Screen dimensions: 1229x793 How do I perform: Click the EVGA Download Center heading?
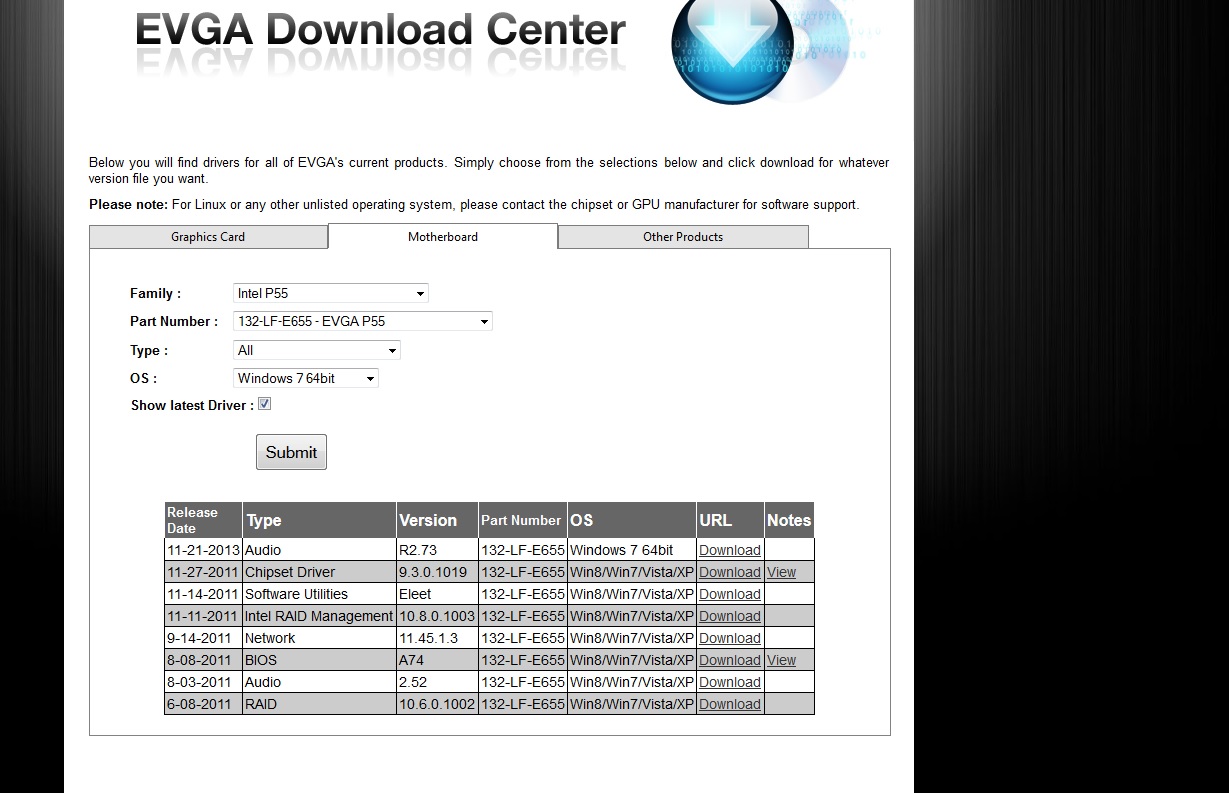(381, 30)
